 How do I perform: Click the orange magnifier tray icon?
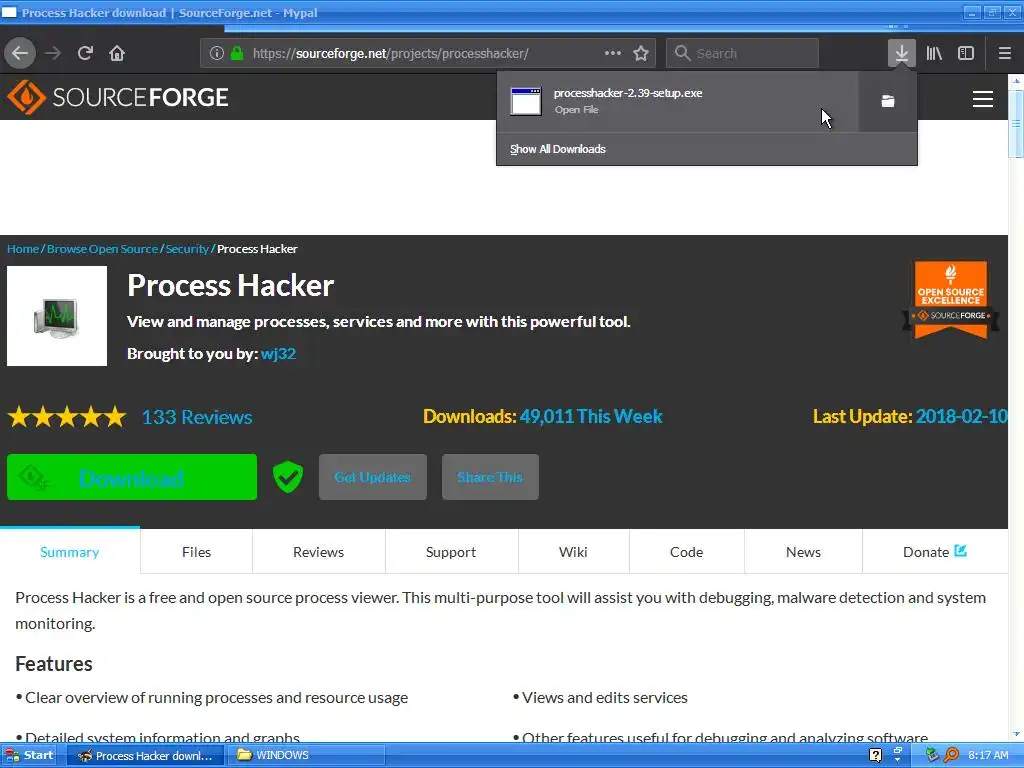point(951,756)
